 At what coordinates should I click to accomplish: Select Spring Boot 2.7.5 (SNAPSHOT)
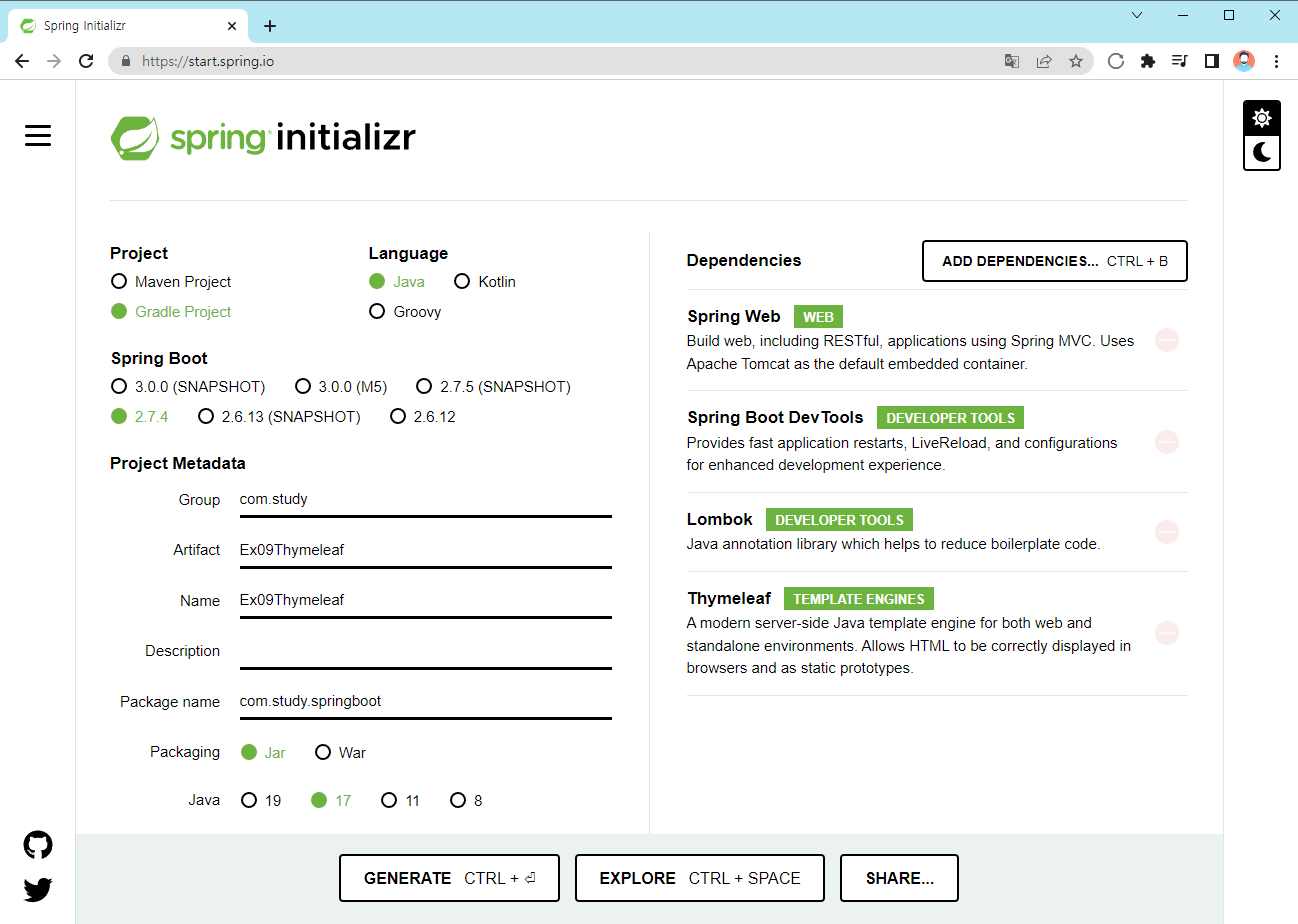493,386
